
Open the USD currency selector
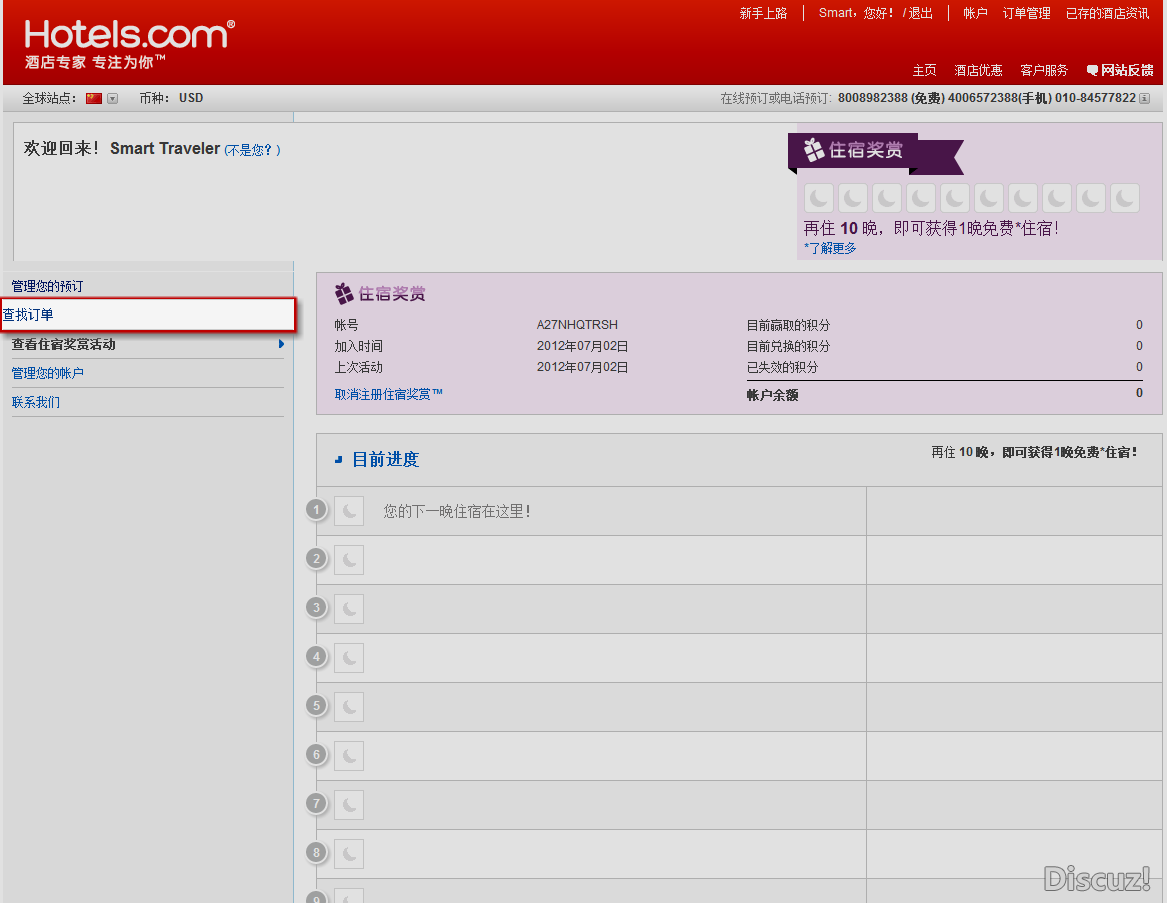point(191,98)
